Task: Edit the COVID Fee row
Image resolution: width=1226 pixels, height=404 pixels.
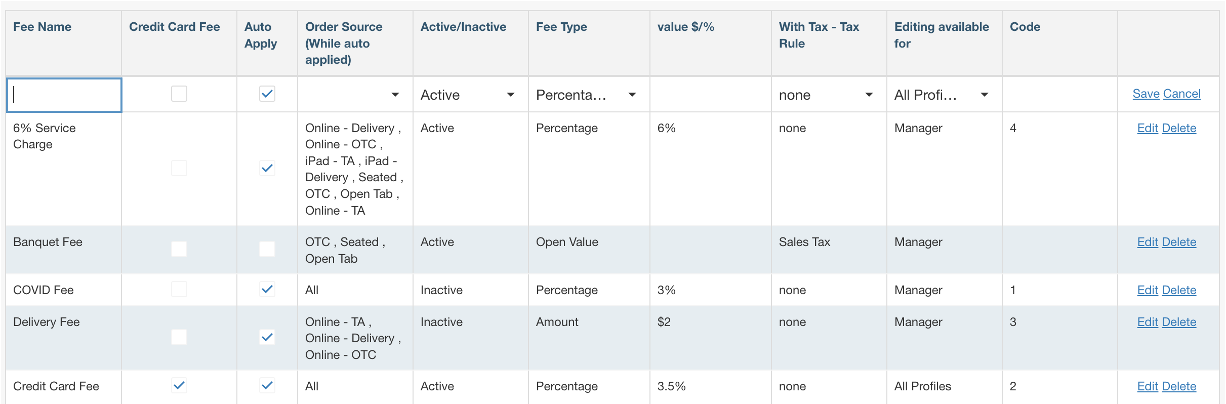Action: click(x=1147, y=290)
